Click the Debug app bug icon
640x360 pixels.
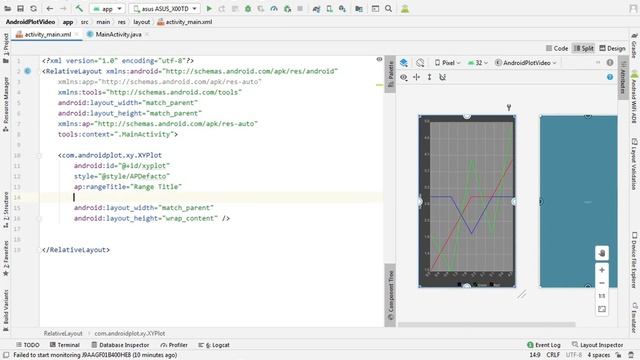pyautogui.click(x=248, y=9)
